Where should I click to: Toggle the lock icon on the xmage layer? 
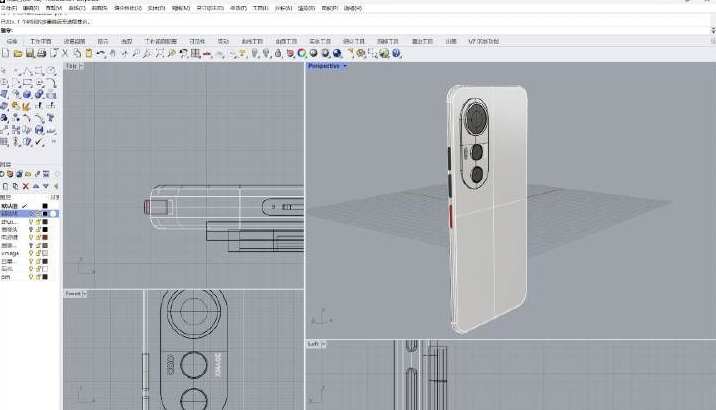pos(38,253)
